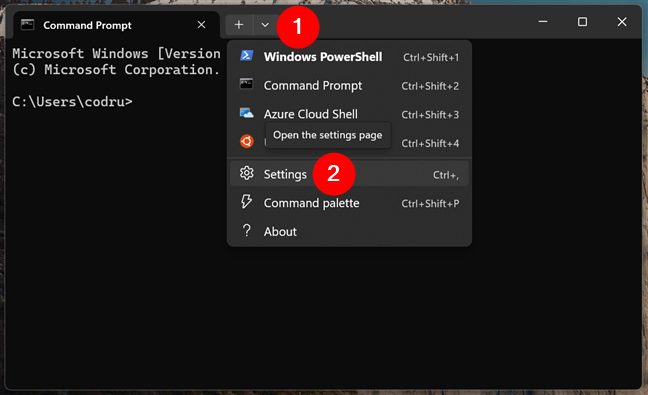Minimize the Terminal window
Viewport: 648px width, 395px height.
pyautogui.click(x=543, y=21)
